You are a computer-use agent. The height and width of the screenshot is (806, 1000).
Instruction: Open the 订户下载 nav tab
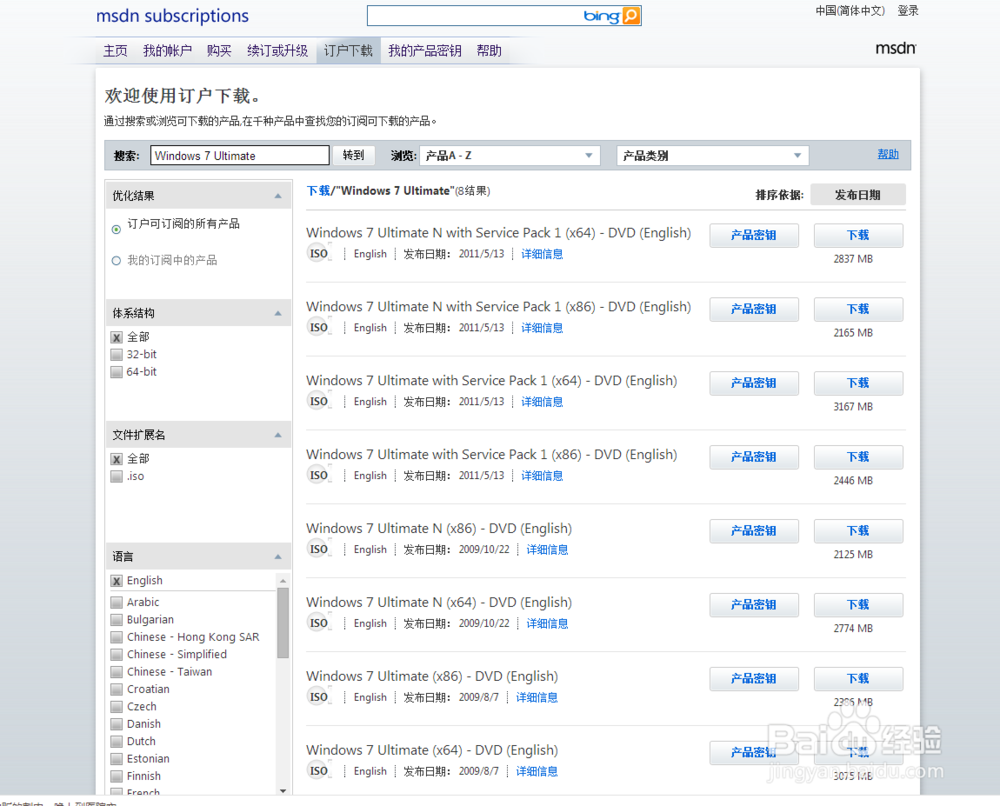point(348,50)
